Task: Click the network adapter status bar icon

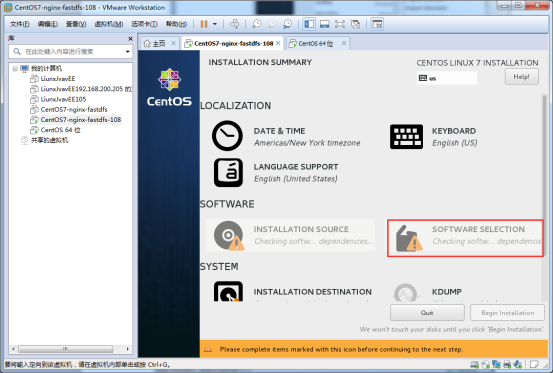Action: tap(496, 365)
